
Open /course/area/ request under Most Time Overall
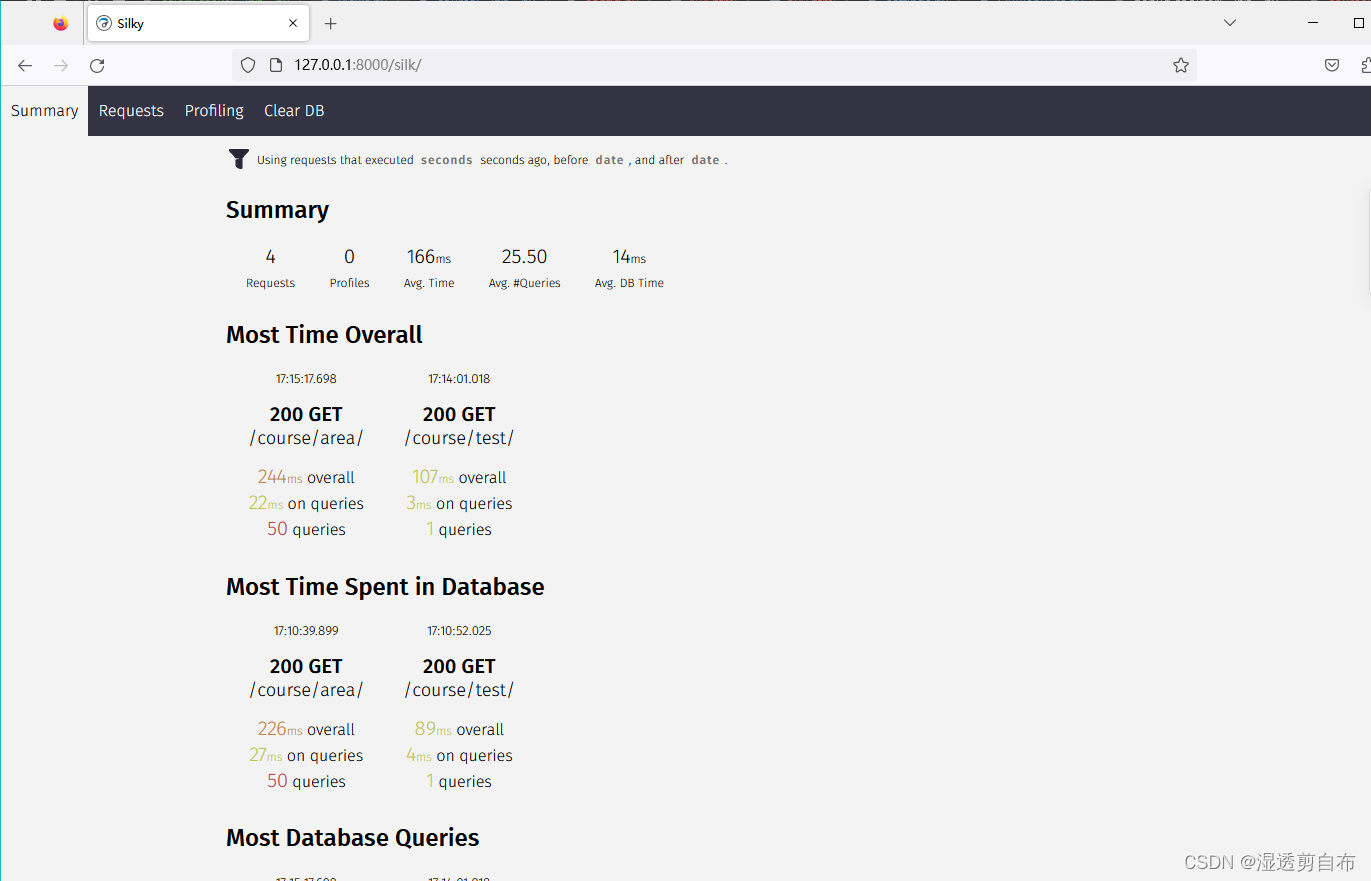[x=306, y=438]
